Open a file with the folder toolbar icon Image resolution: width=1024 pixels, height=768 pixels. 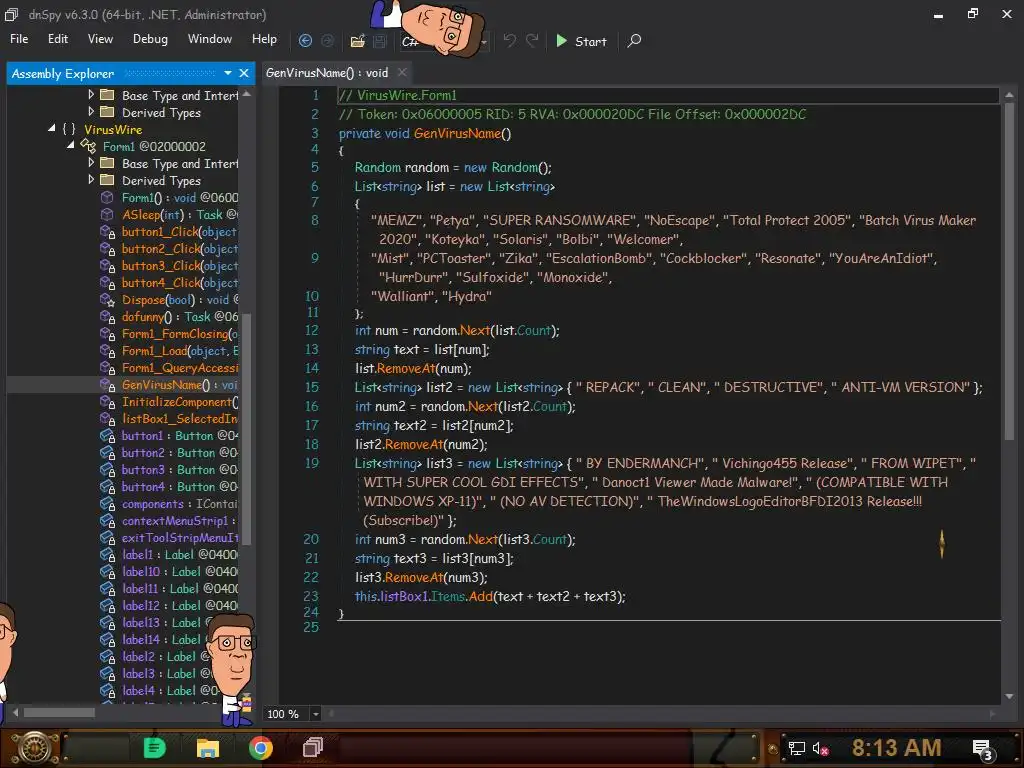click(x=357, y=41)
